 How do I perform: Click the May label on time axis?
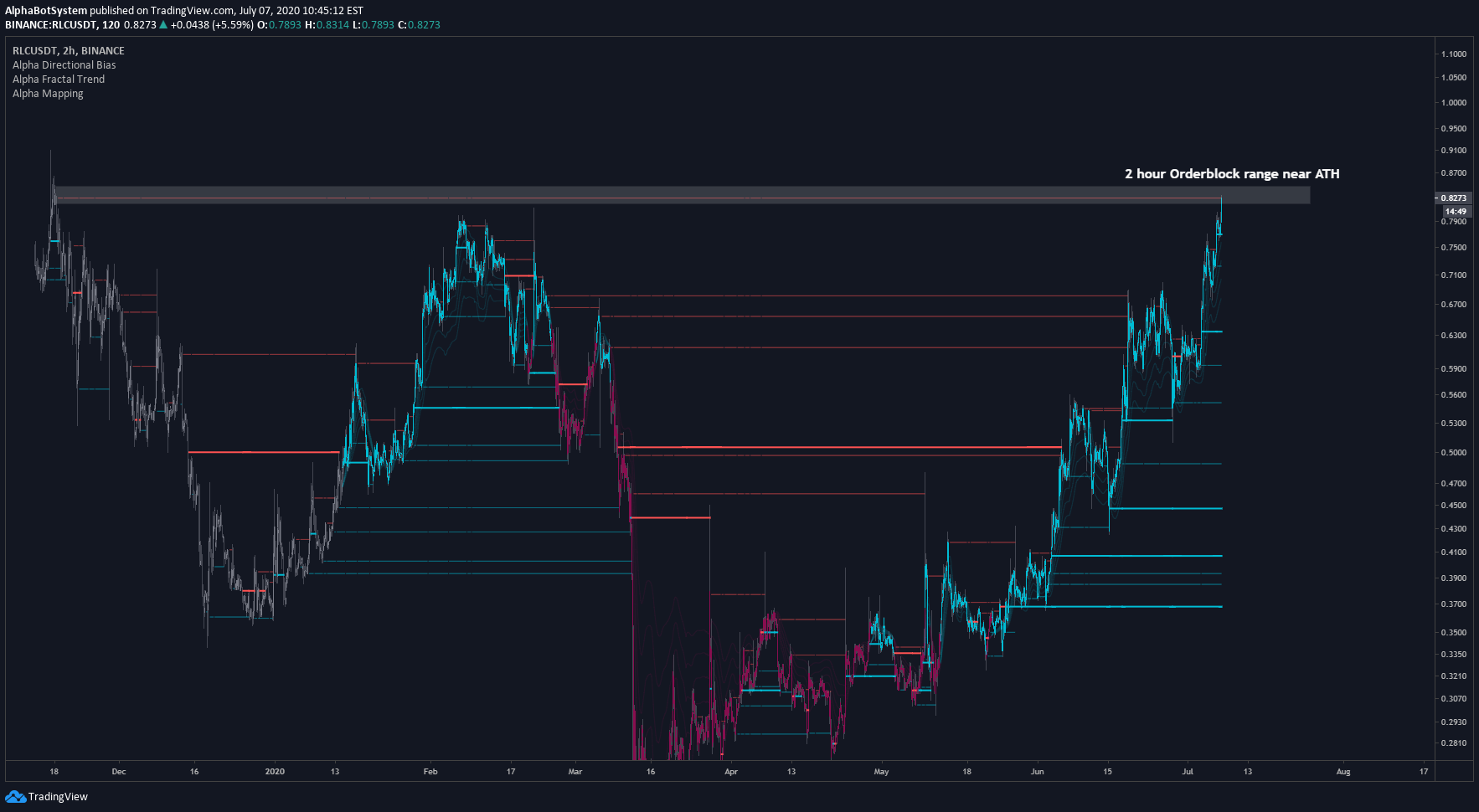click(881, 772)
